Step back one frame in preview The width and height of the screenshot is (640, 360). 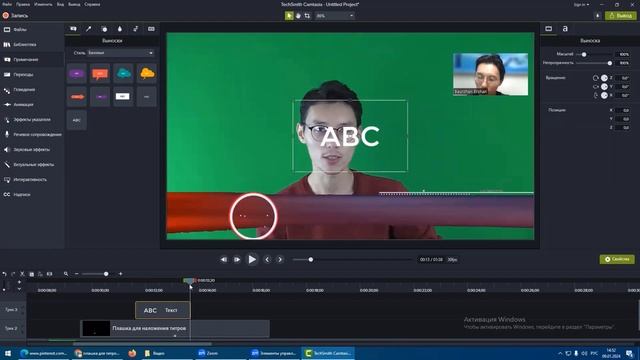[224, 260]
